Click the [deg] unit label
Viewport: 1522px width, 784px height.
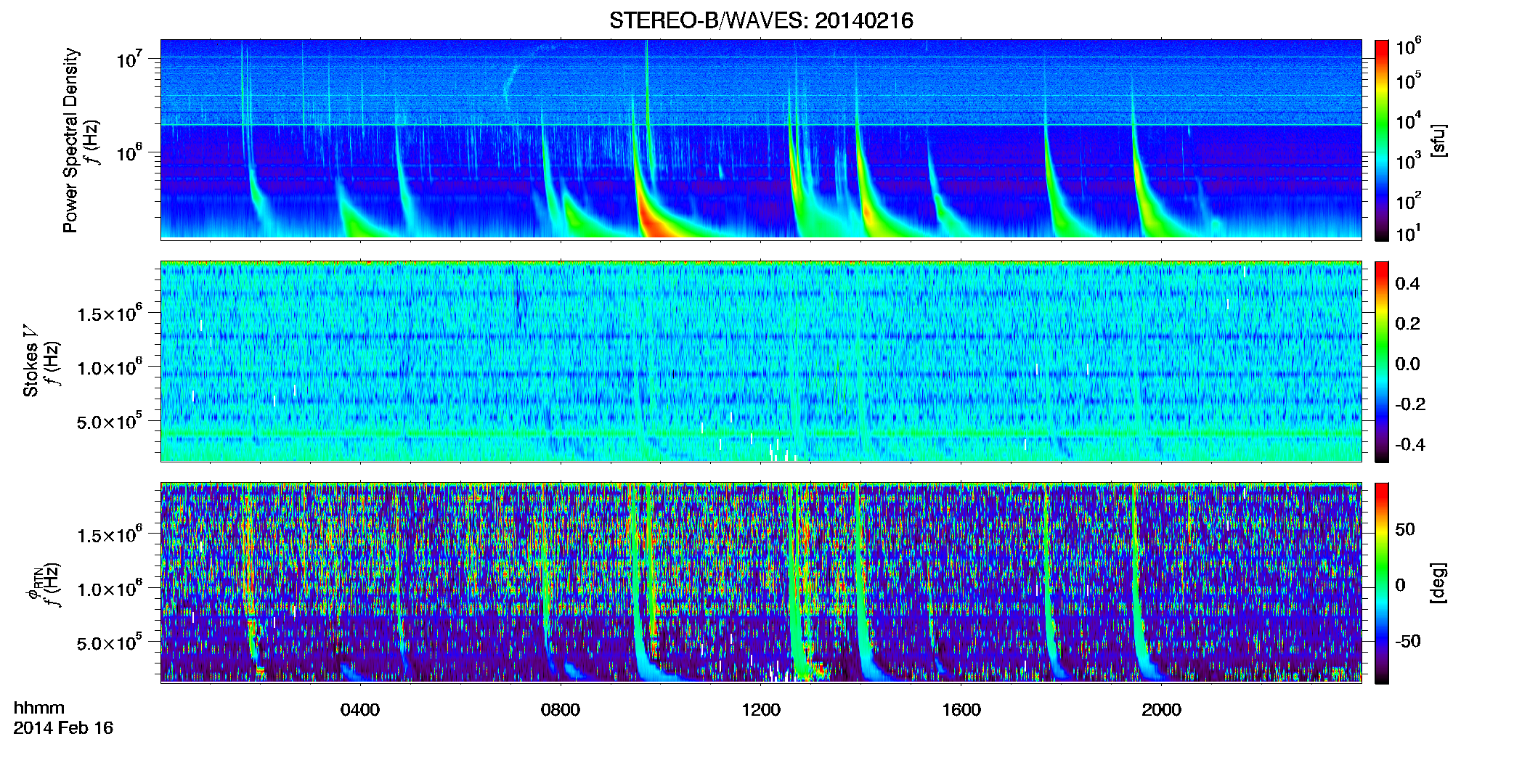point(1438,583)
